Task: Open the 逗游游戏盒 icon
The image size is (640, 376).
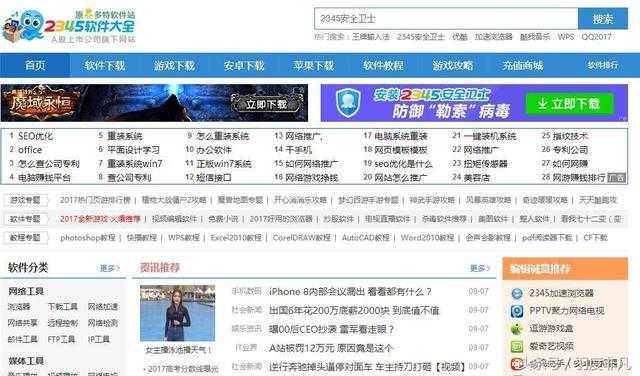Action: tap(517, 329)
